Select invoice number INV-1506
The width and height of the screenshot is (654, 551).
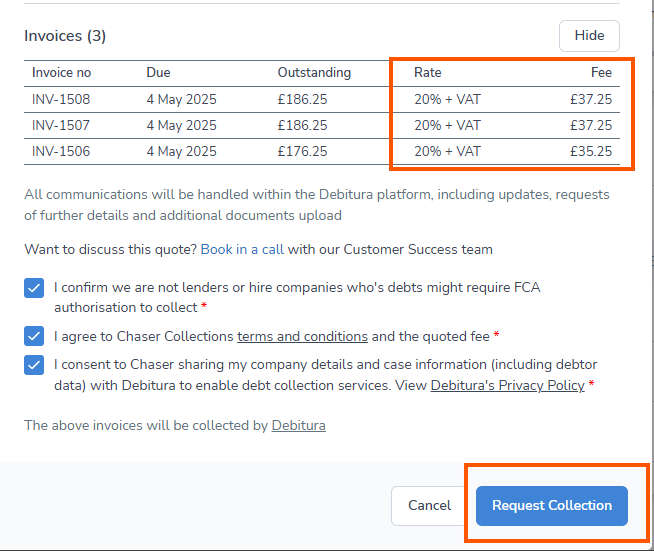(61, 151)
